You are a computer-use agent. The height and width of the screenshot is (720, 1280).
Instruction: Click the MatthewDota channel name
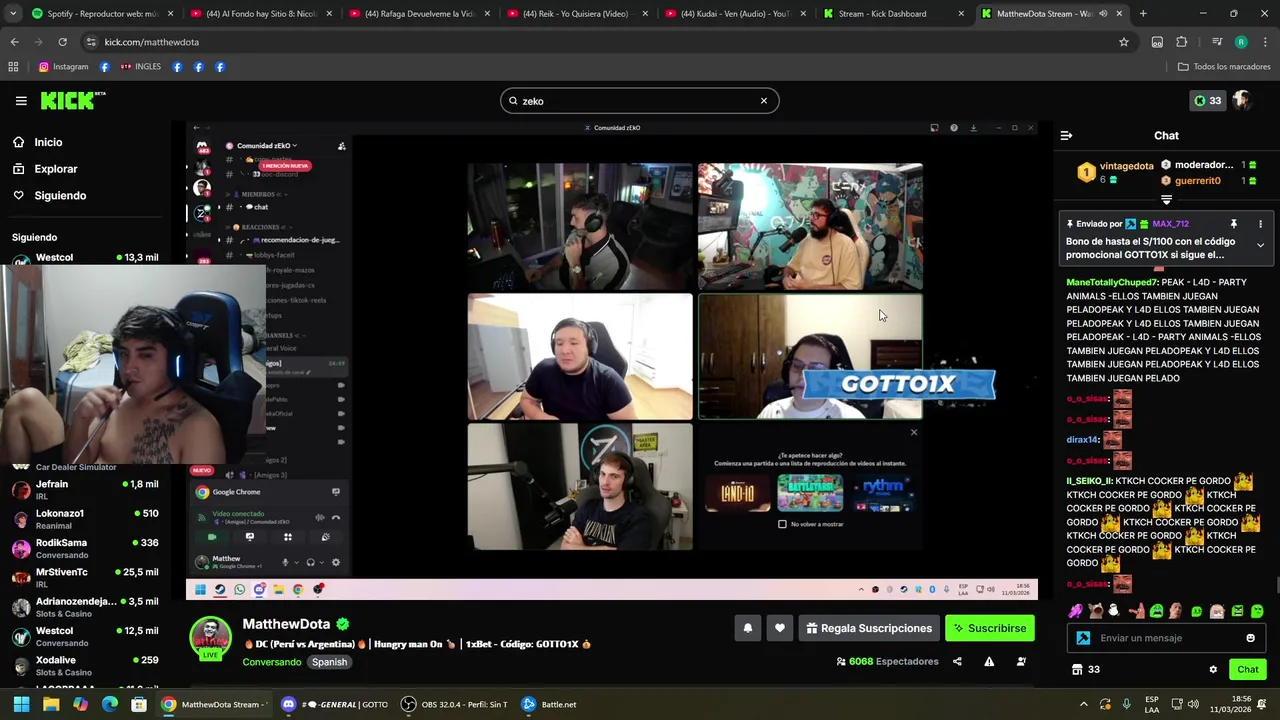pos(286,624)
